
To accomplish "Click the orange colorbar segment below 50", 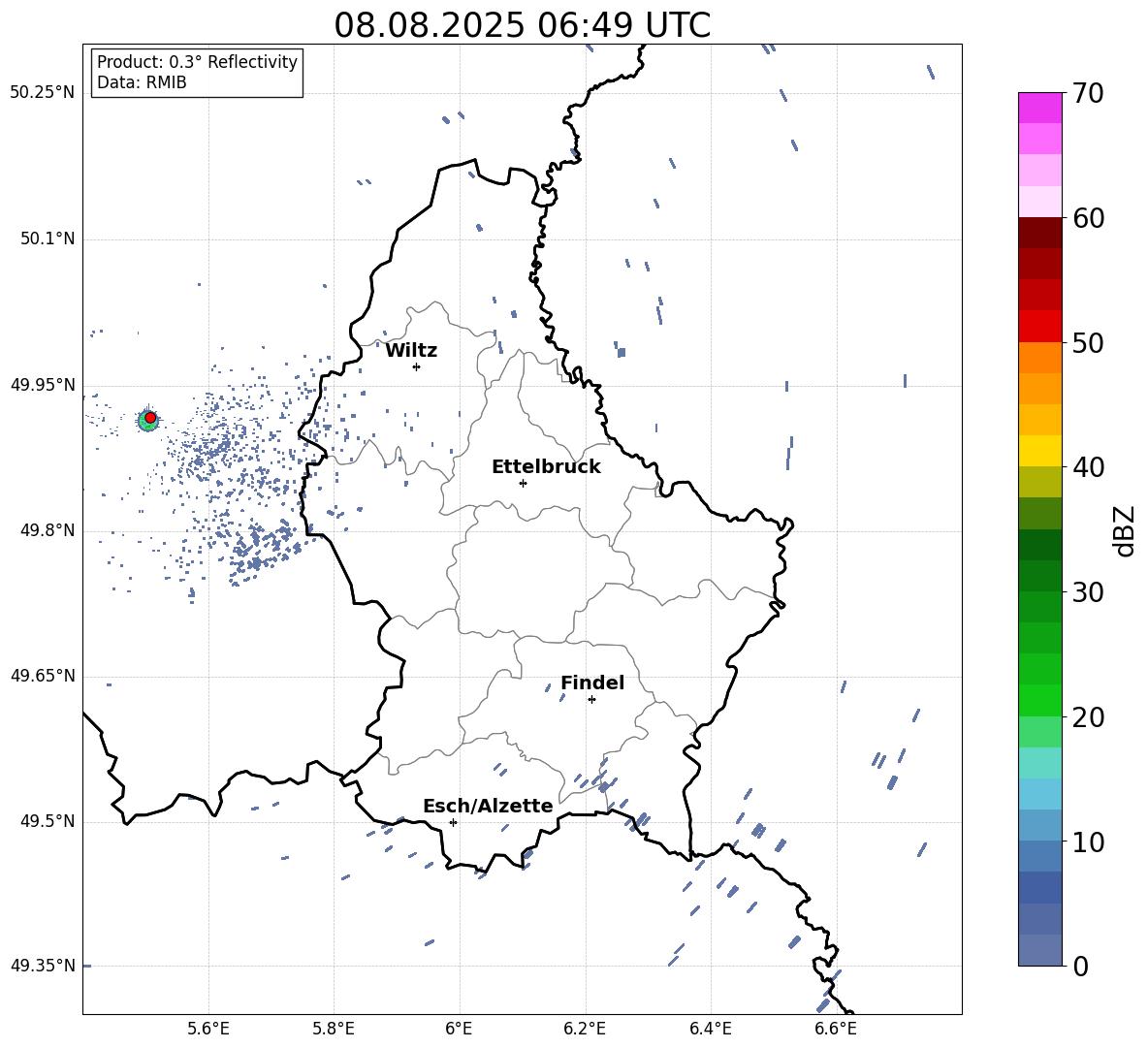I will [x=1039, y=357].
